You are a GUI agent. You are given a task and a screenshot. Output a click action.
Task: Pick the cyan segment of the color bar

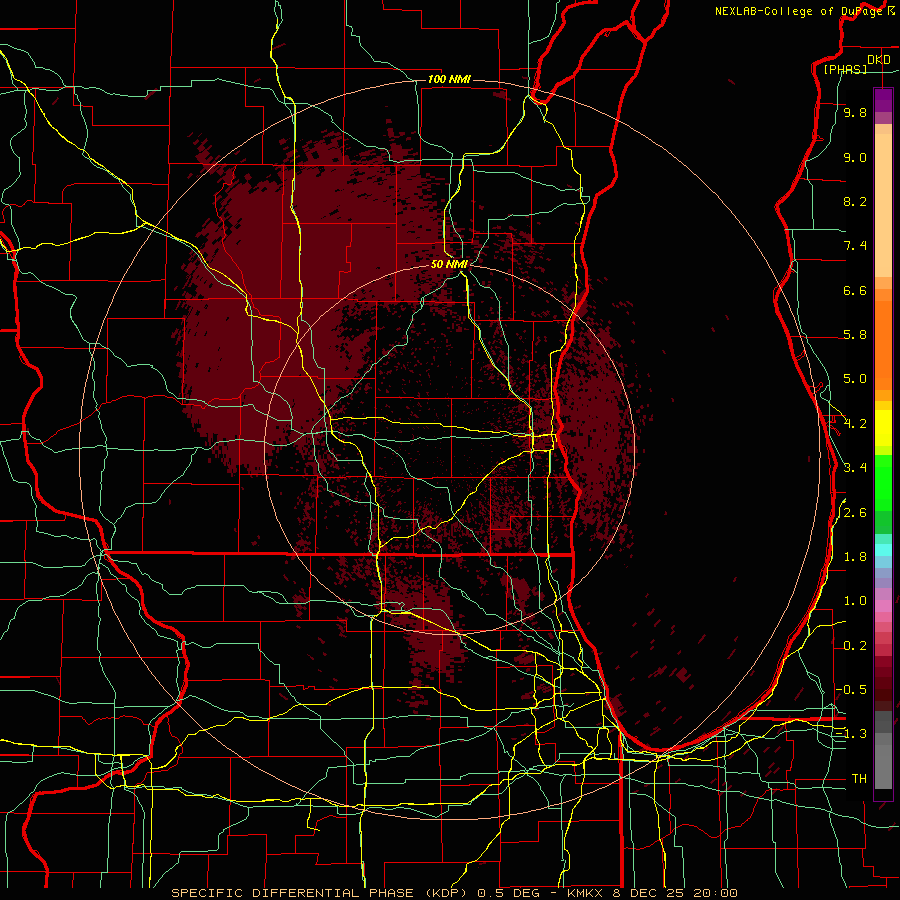pyautogui.click(x=883, y=550)
